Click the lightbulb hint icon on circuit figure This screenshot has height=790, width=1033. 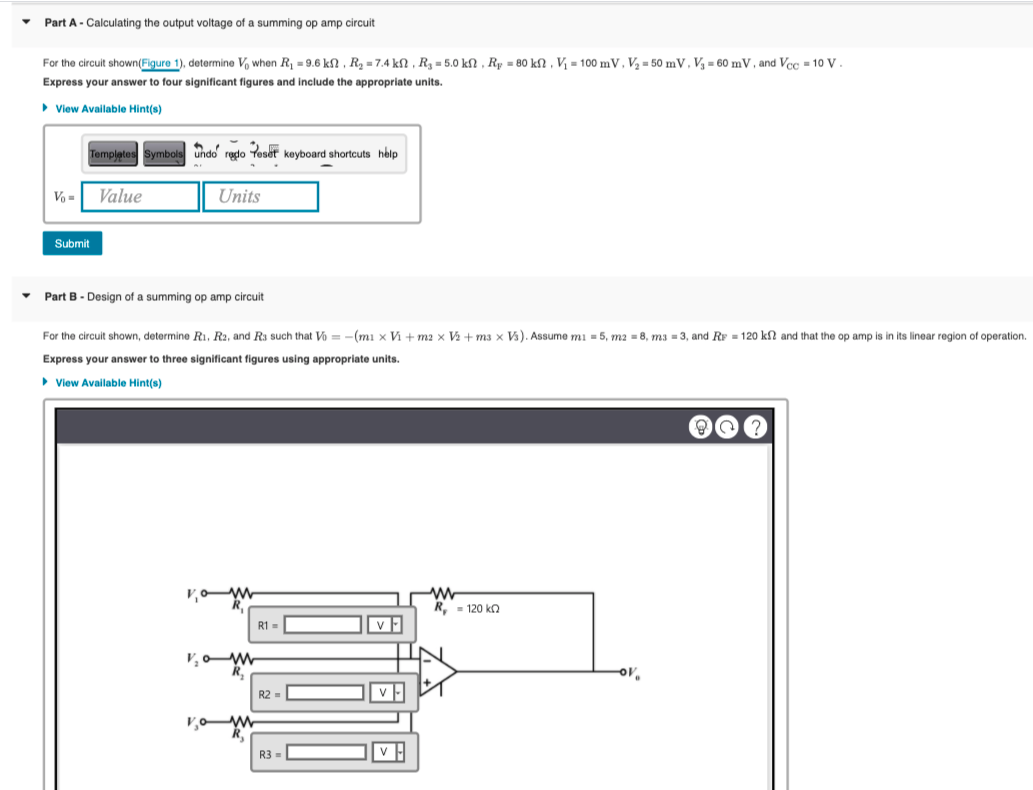[702, 427]
